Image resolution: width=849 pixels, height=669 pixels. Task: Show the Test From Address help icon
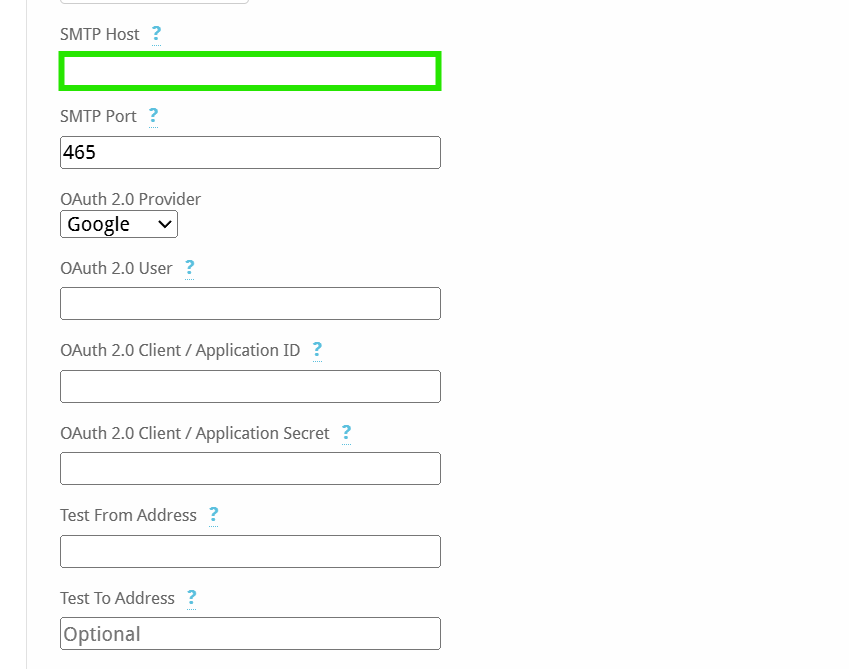point(214,515)
